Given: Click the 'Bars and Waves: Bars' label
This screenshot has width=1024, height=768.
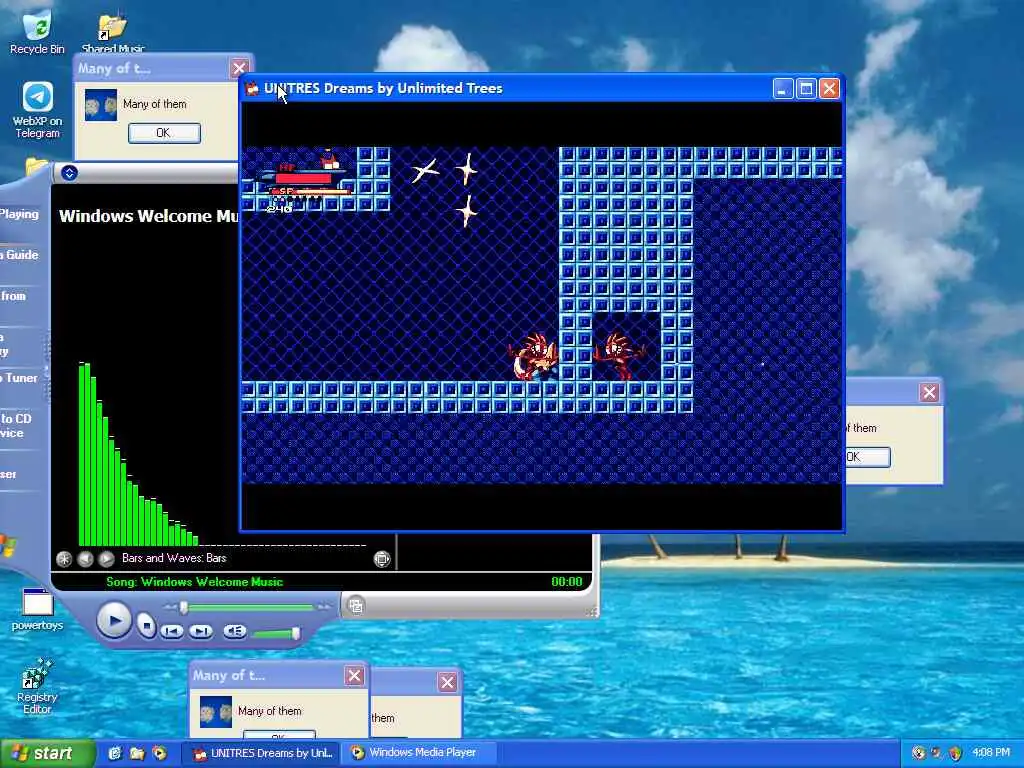Looking at the screenshot, I should pyautogui.click(x=174, y=558).
